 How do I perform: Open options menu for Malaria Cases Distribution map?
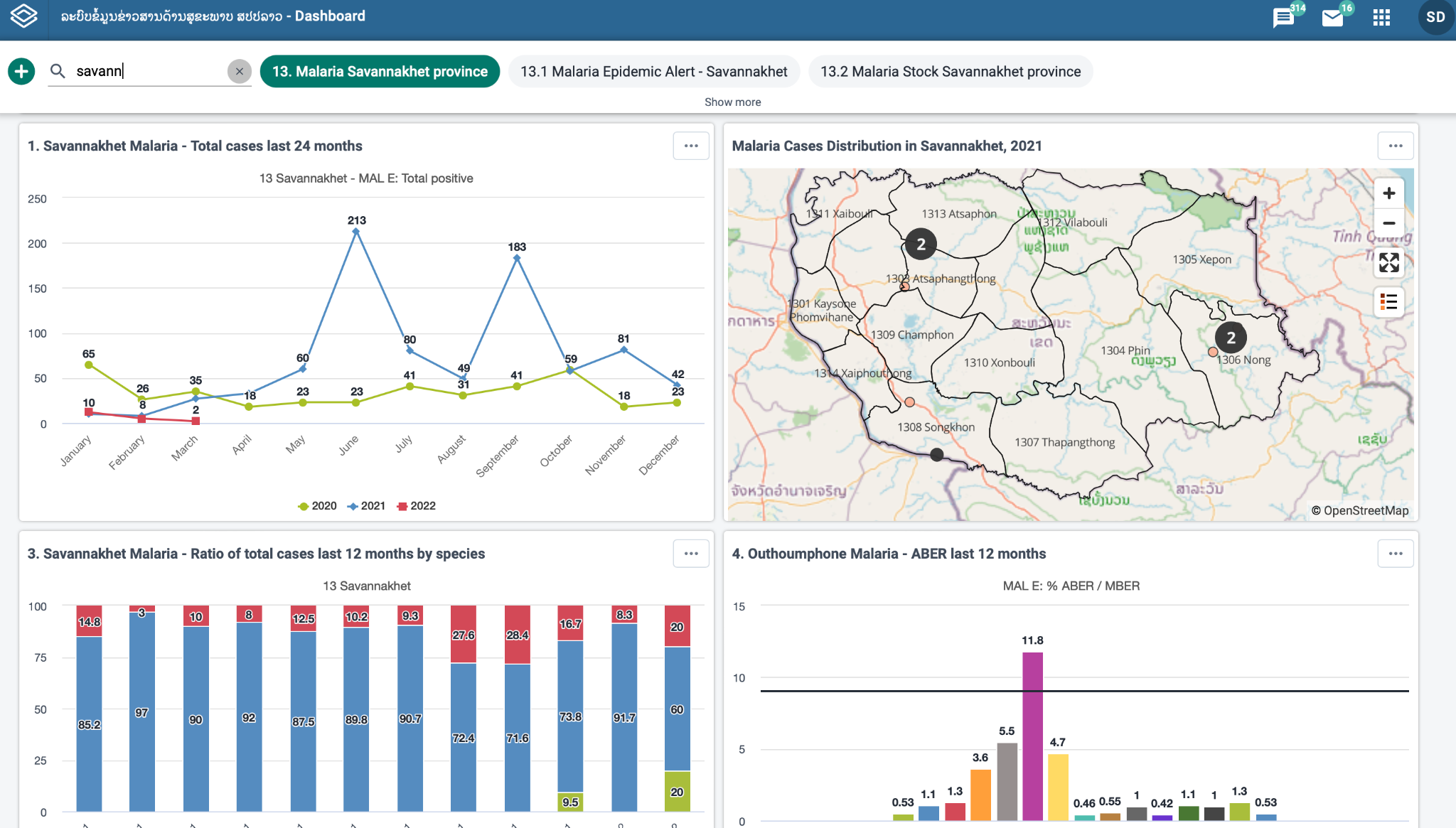1396,146
